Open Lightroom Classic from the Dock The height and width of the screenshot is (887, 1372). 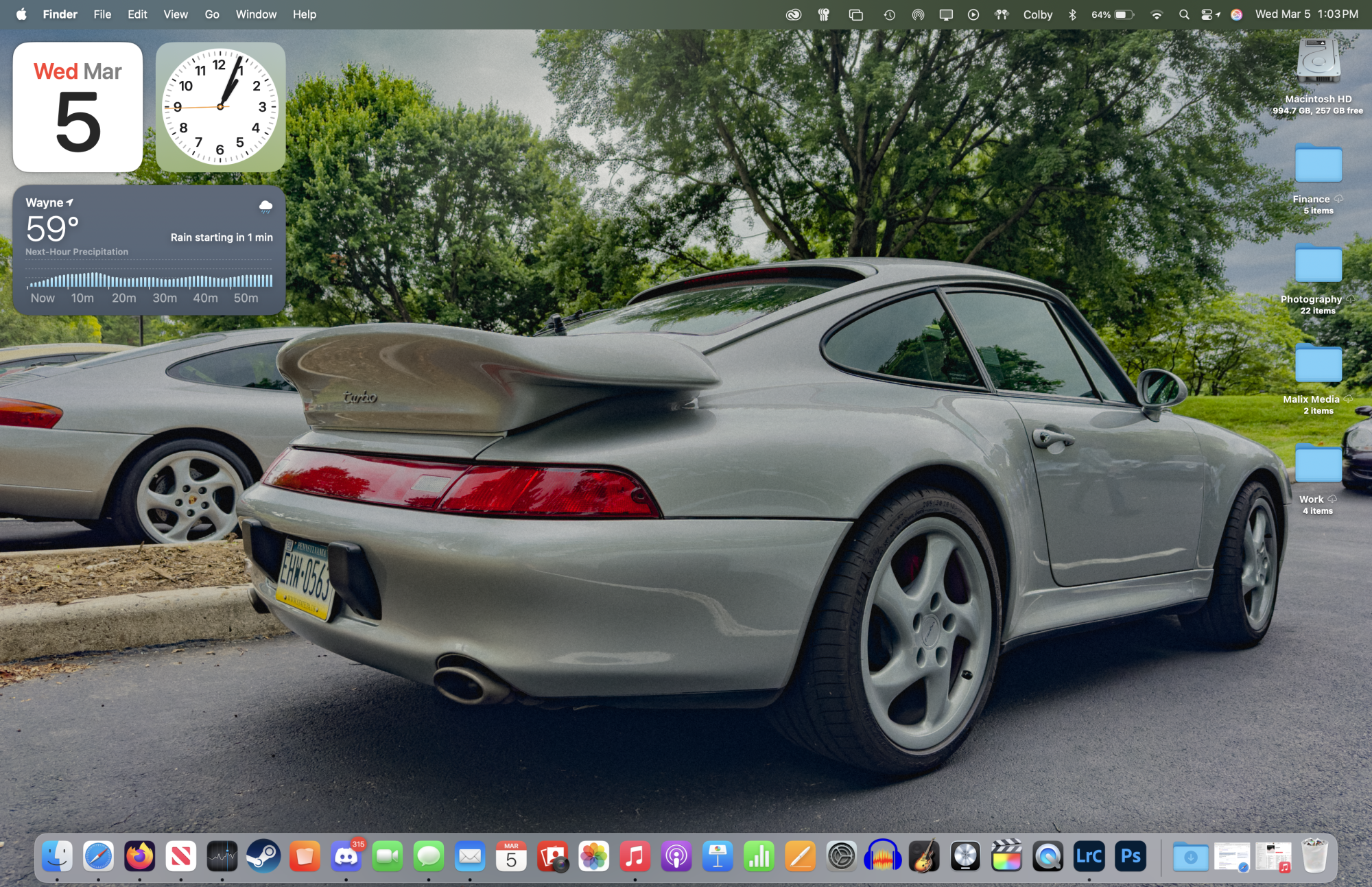coord(1089,856)
